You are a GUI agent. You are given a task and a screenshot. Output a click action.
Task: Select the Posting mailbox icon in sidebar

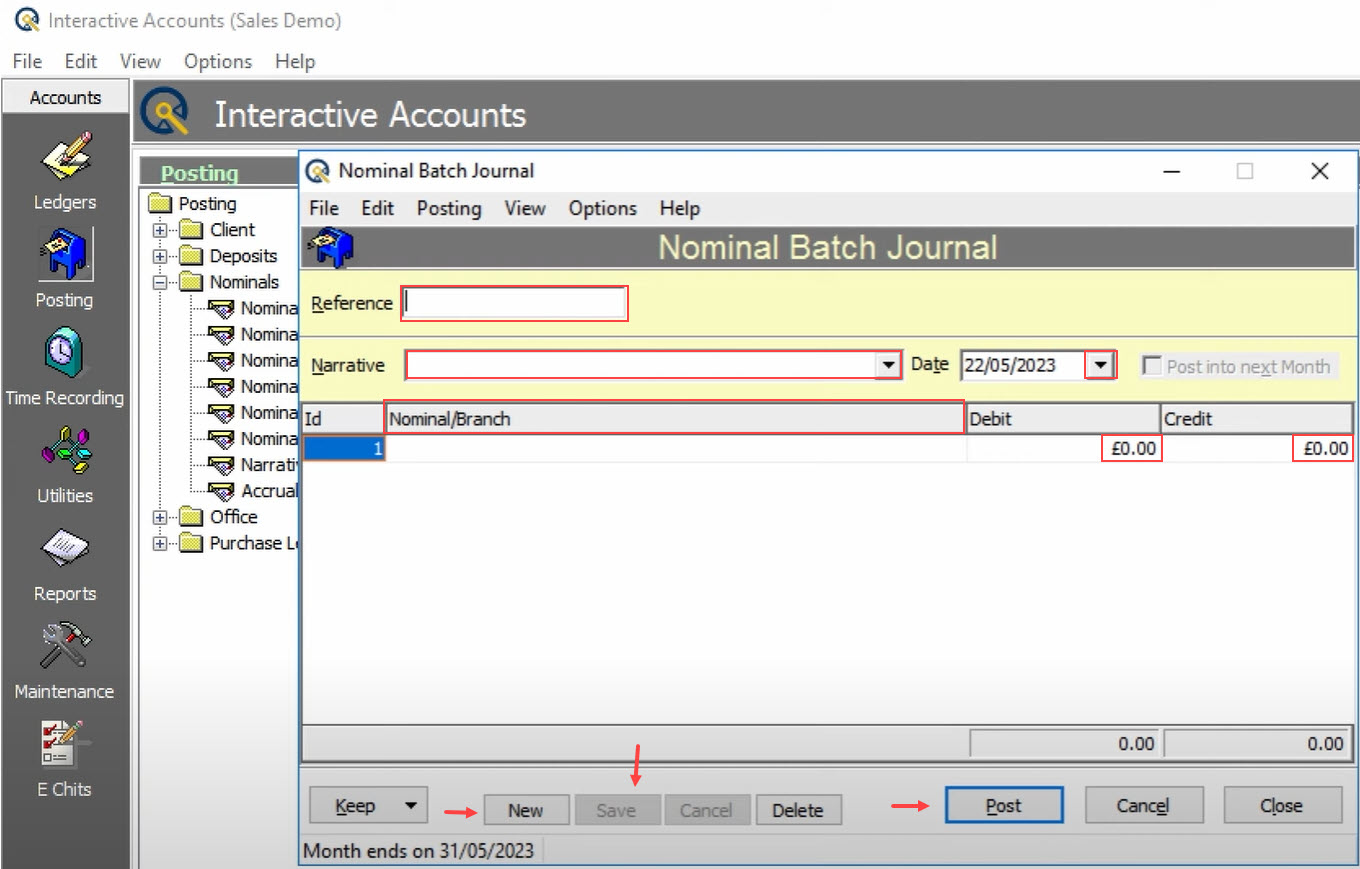coord(65,255)
